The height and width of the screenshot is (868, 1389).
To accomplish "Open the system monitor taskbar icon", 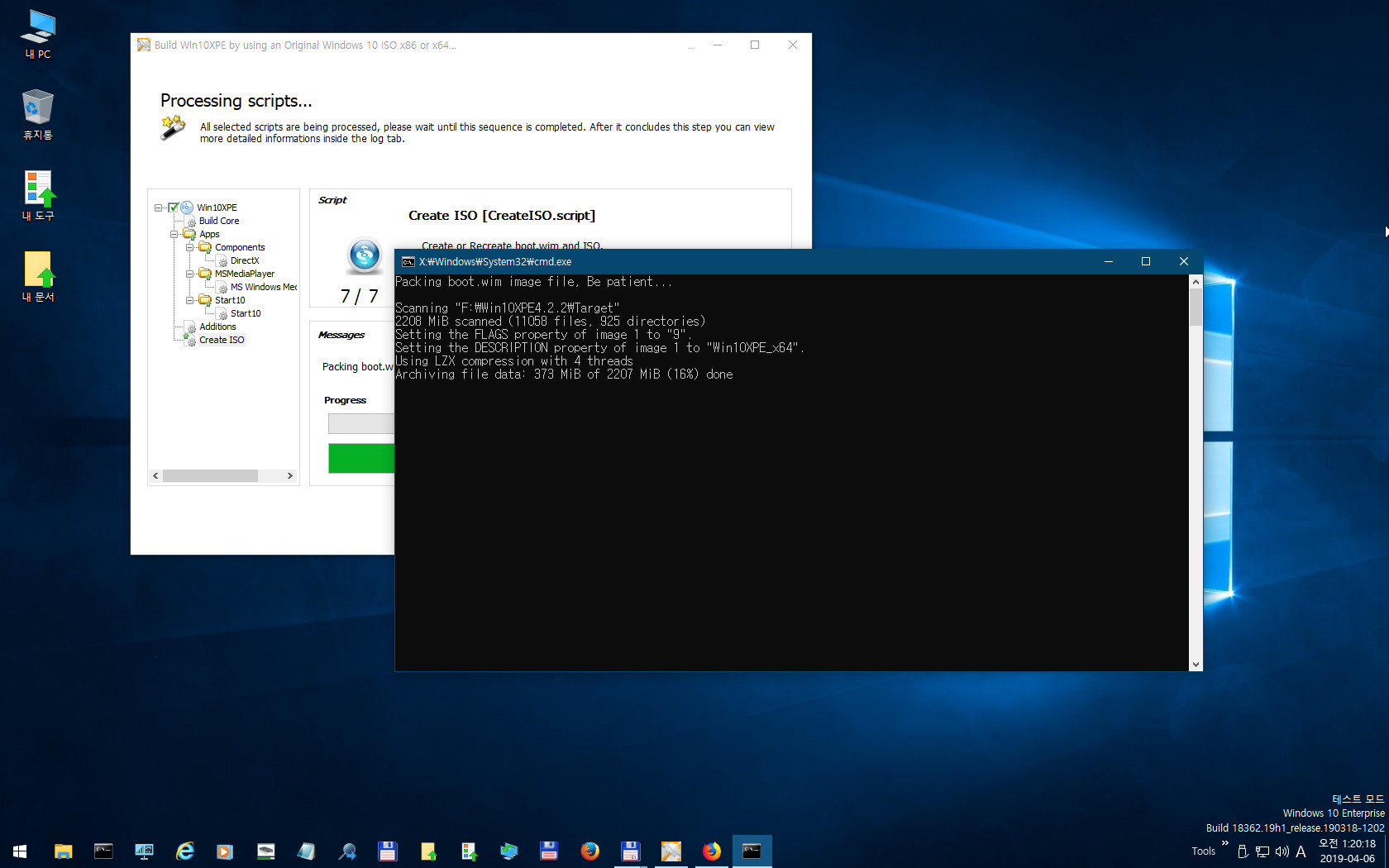I will [144, 851].
